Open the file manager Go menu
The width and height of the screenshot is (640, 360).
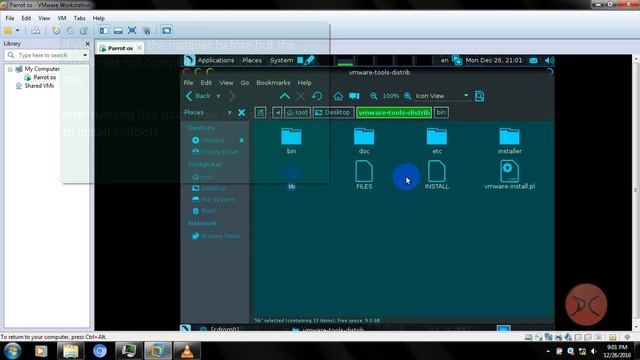click(x=244, y=82)
